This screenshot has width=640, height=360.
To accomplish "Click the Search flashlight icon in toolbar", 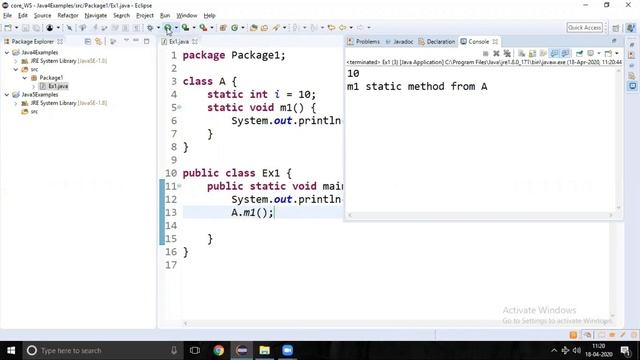I will [276, 28].
